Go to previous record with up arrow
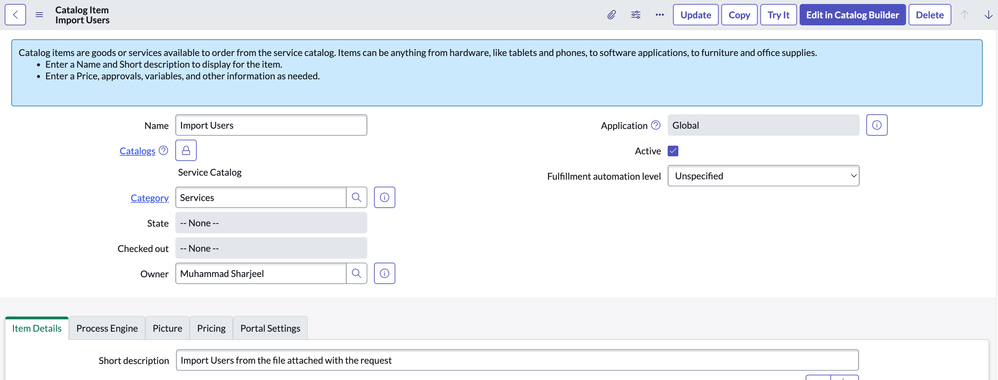Screen dimensions: 998x380 [x=964, y=15]
